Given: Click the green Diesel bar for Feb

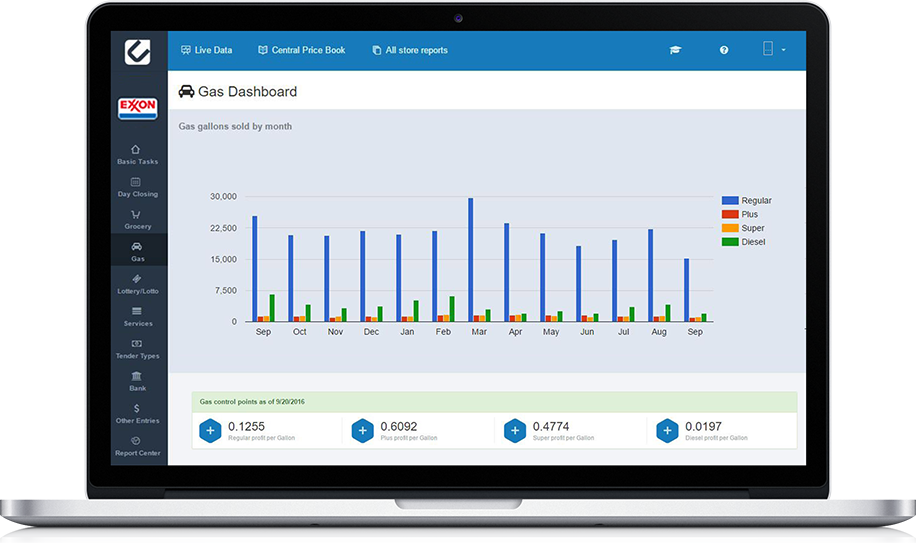Looking at the screenshot, I should (x=452, y=309).
